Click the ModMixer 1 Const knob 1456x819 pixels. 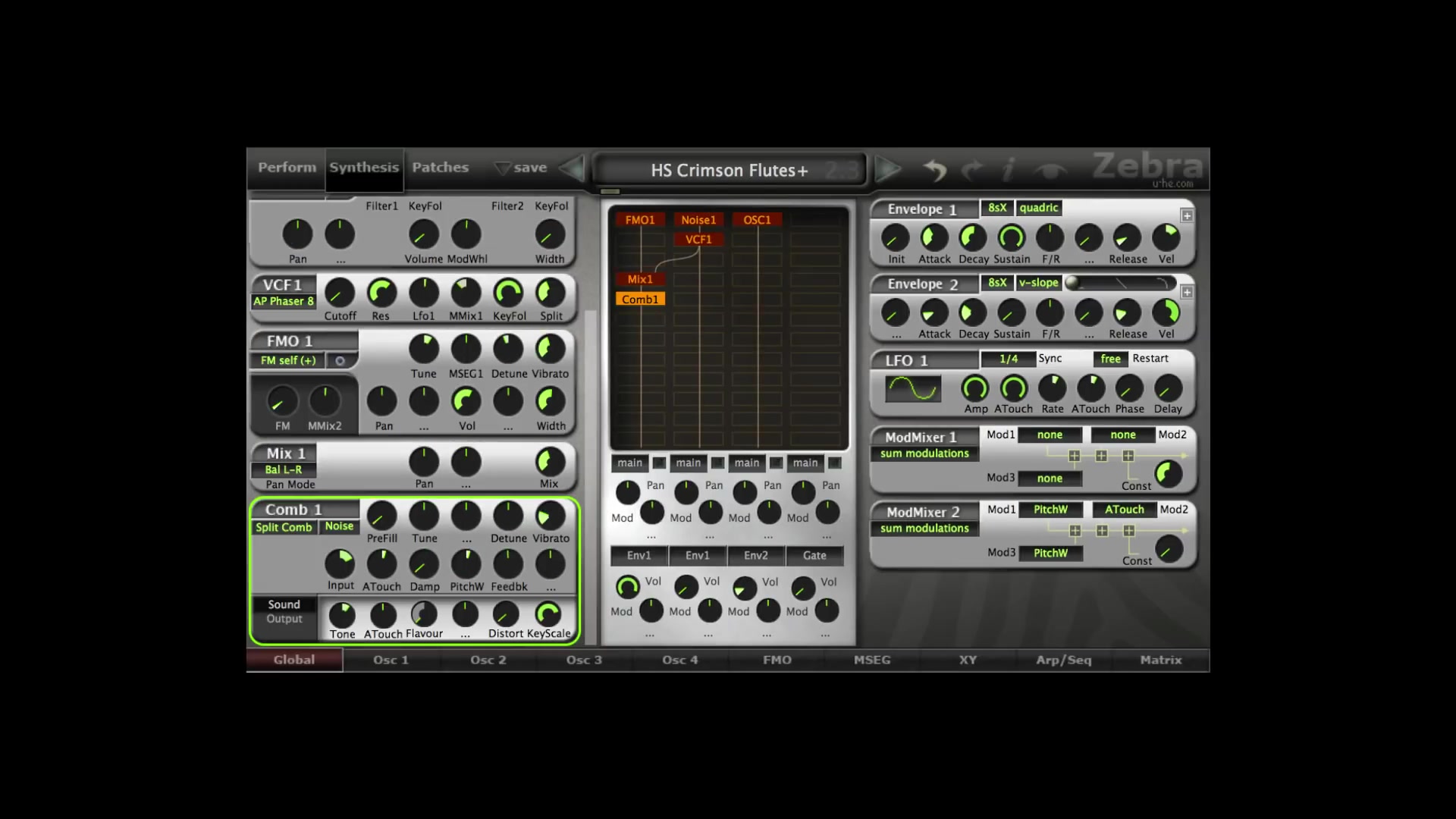pos(1169,474)
